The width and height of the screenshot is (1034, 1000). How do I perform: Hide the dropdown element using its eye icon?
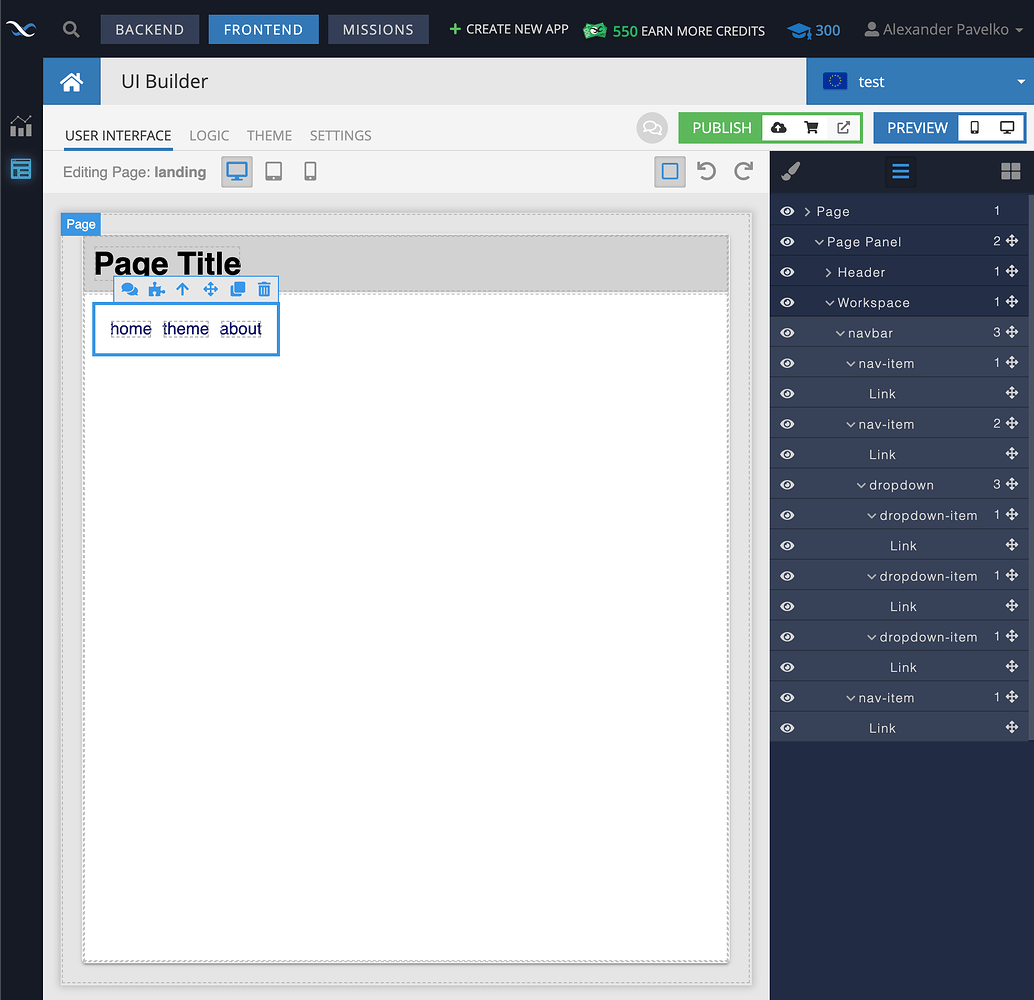pyautogui.click(x=787, y=484)
